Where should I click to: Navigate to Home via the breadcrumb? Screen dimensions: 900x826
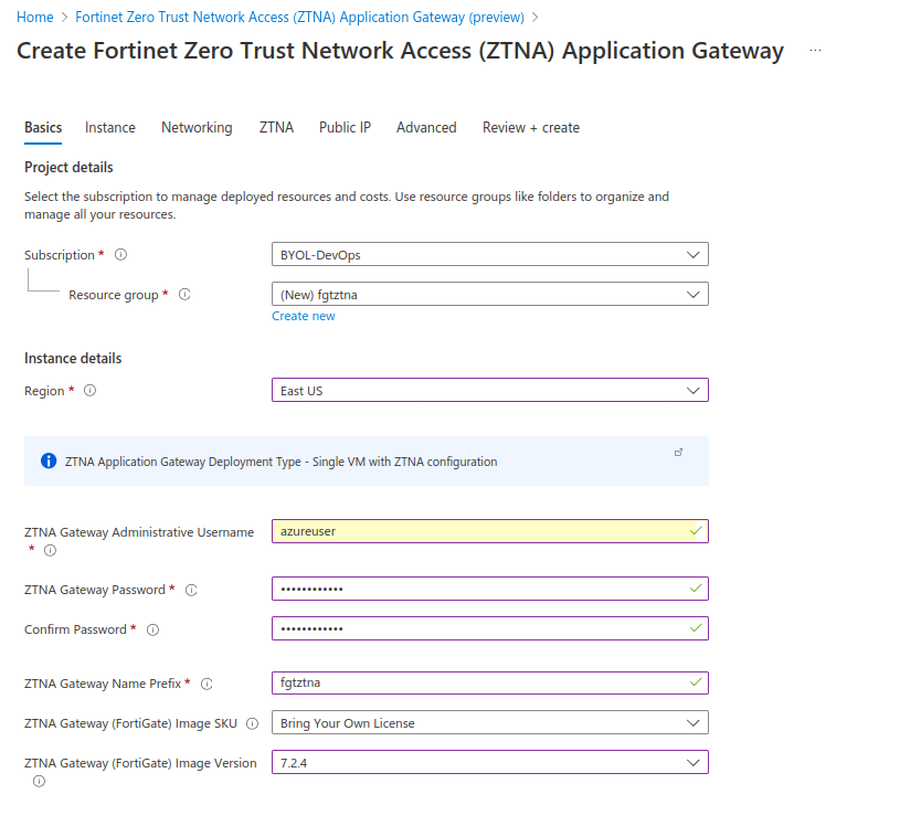point(35,16)
